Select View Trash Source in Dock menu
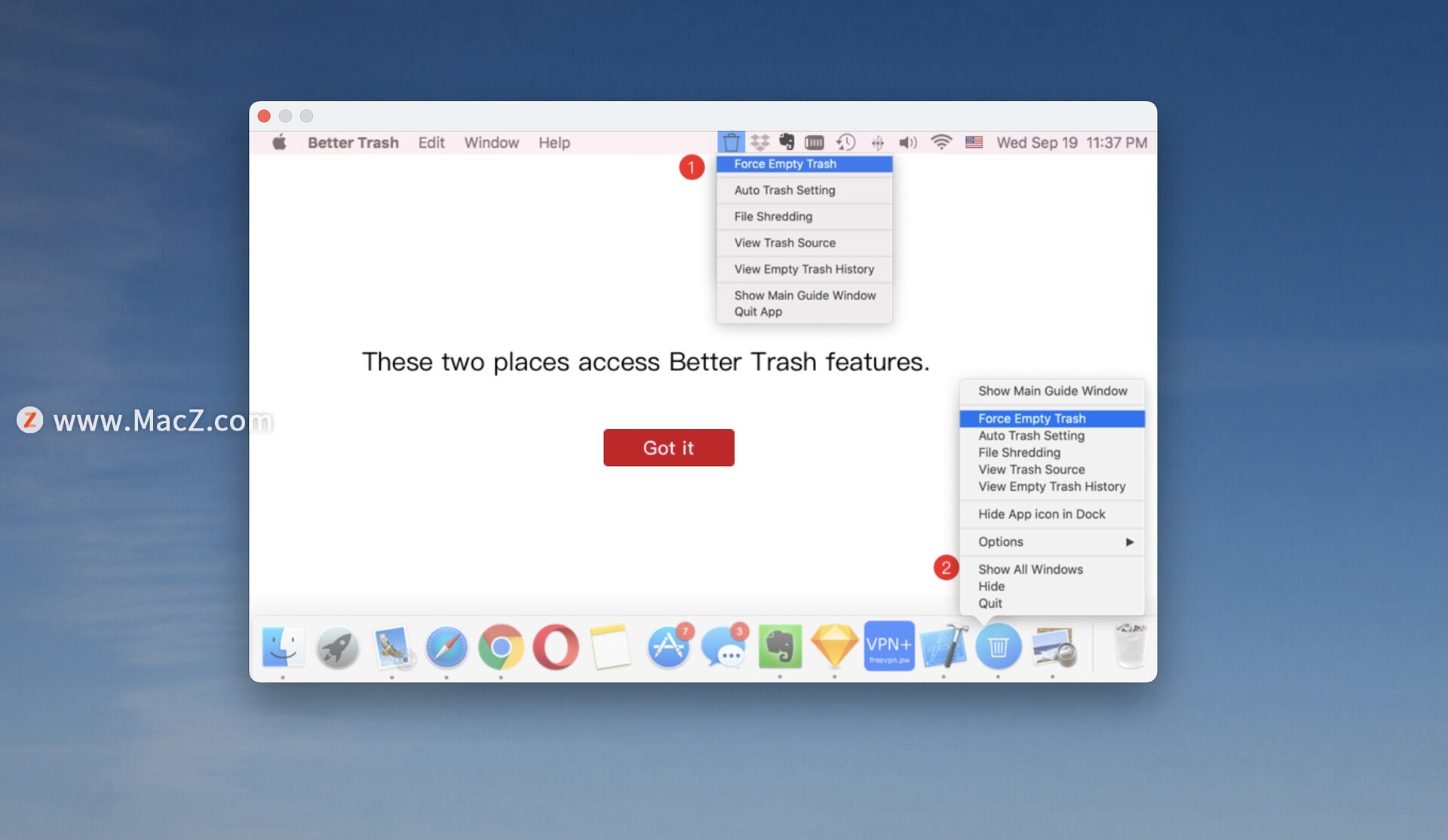Viewport: 1448px width, 840px height. [1052, 470]
